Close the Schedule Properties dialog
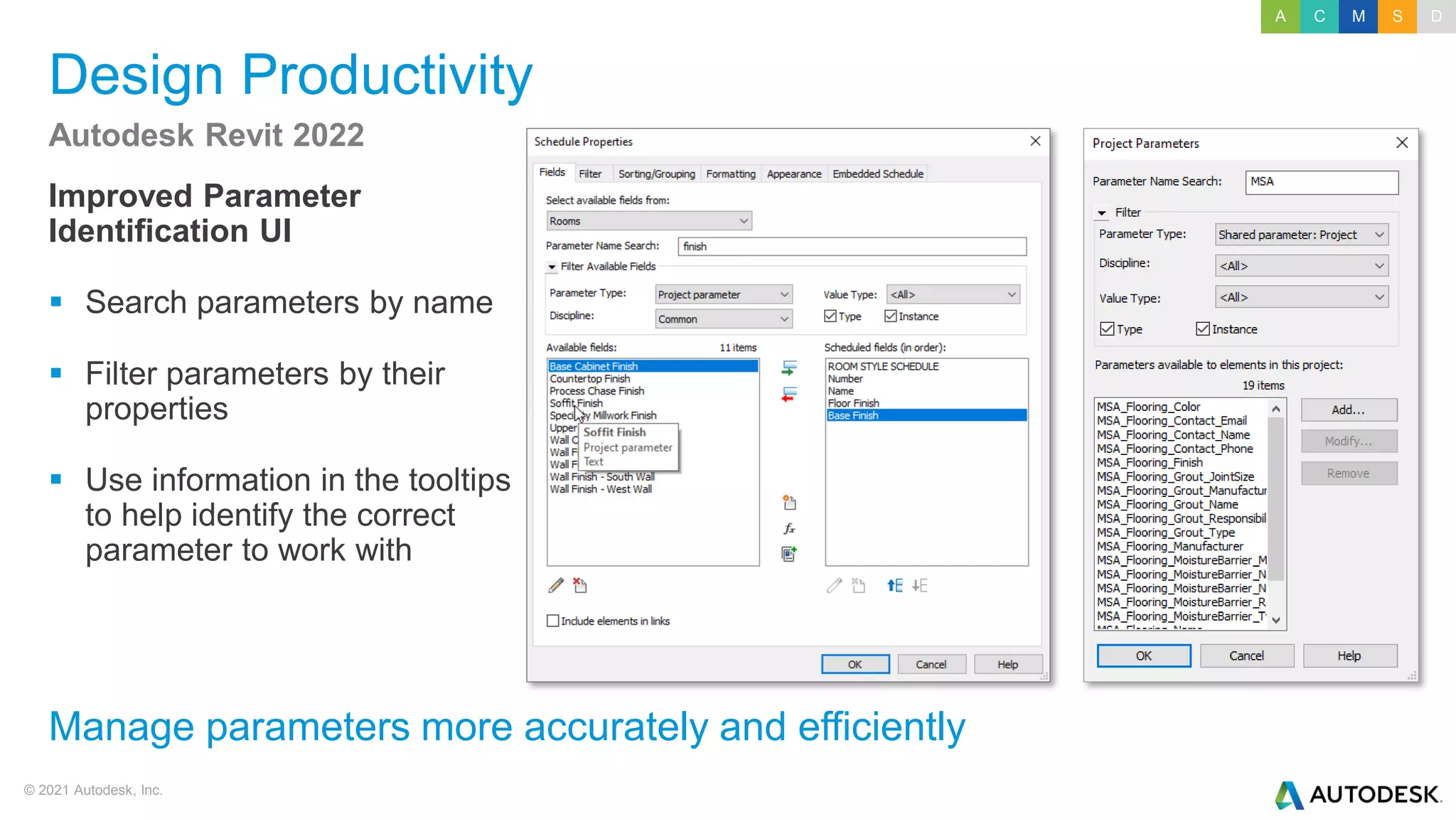 [1035, 141]
